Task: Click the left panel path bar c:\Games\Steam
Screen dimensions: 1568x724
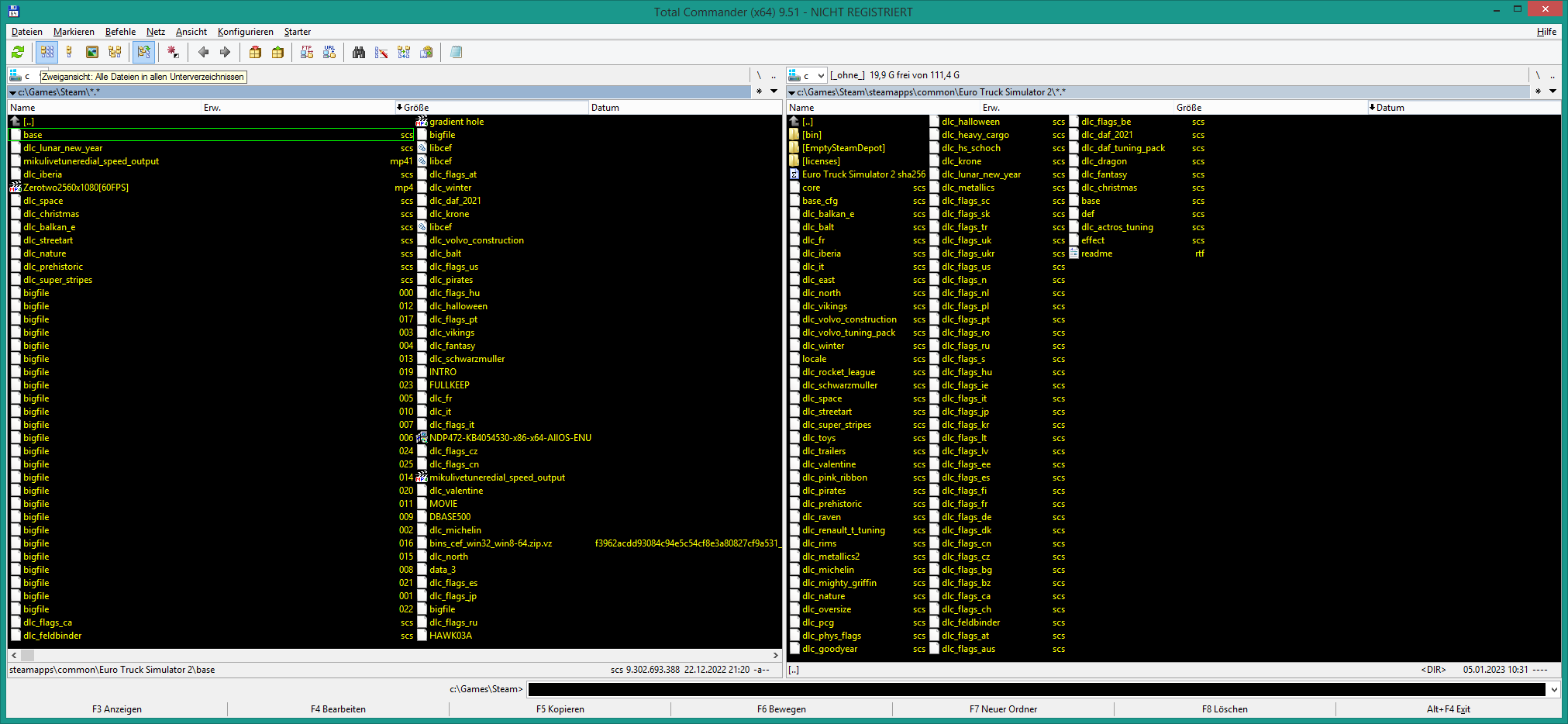Action: point(380,91)
